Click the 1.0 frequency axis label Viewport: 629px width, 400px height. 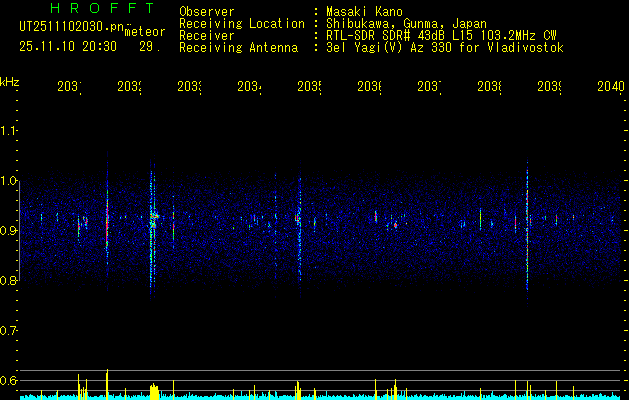click(8, 181)
